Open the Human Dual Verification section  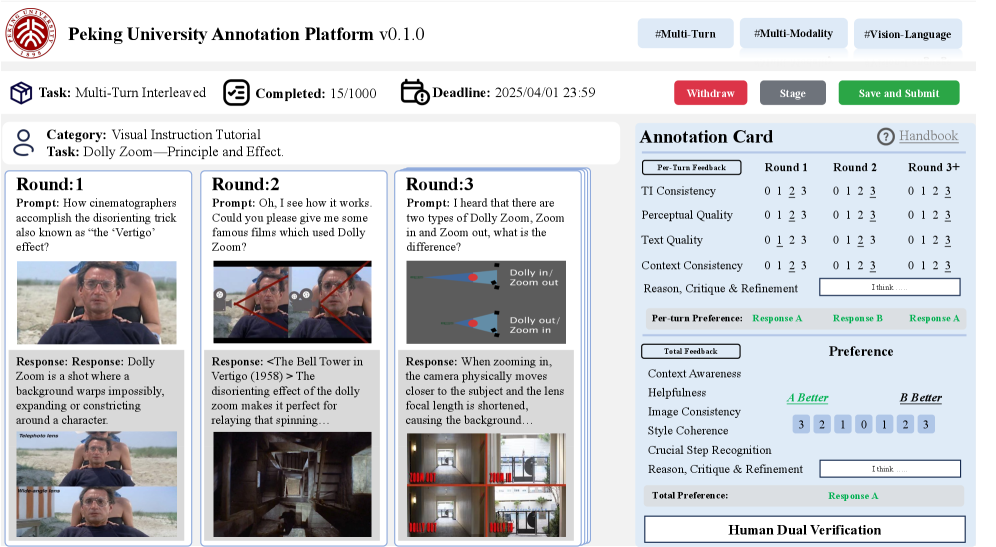(x=804, y=530)
